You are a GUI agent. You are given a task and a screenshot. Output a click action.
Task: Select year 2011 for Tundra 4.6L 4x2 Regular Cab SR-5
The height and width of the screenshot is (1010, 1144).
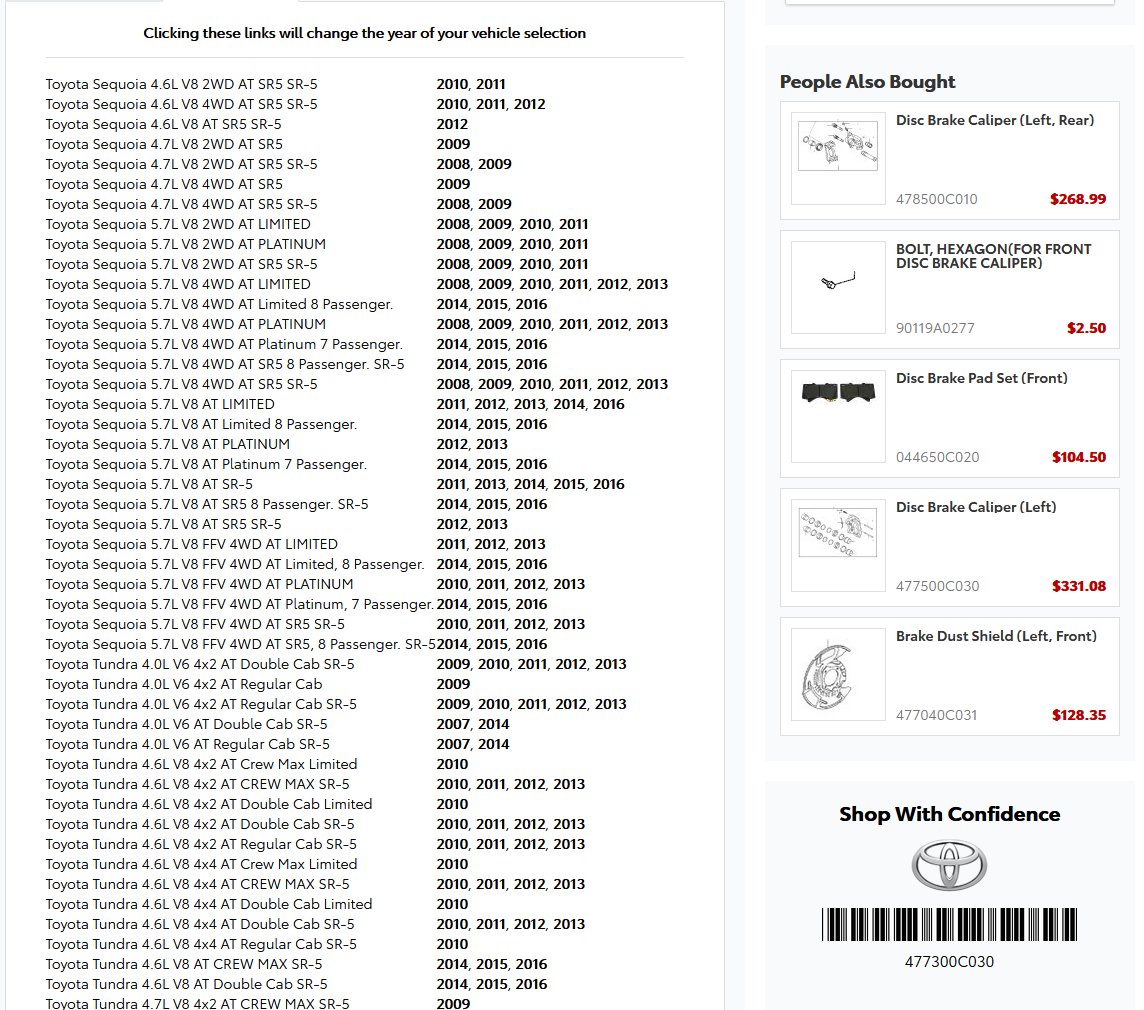point(490,844)
